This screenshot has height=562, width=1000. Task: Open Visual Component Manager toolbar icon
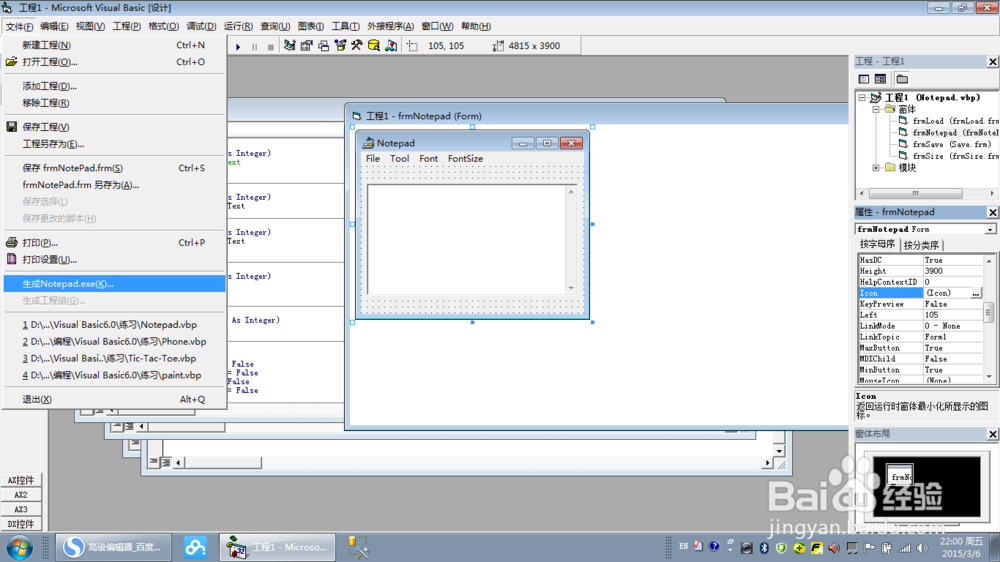pyautogui.click(x=391, y=46)
